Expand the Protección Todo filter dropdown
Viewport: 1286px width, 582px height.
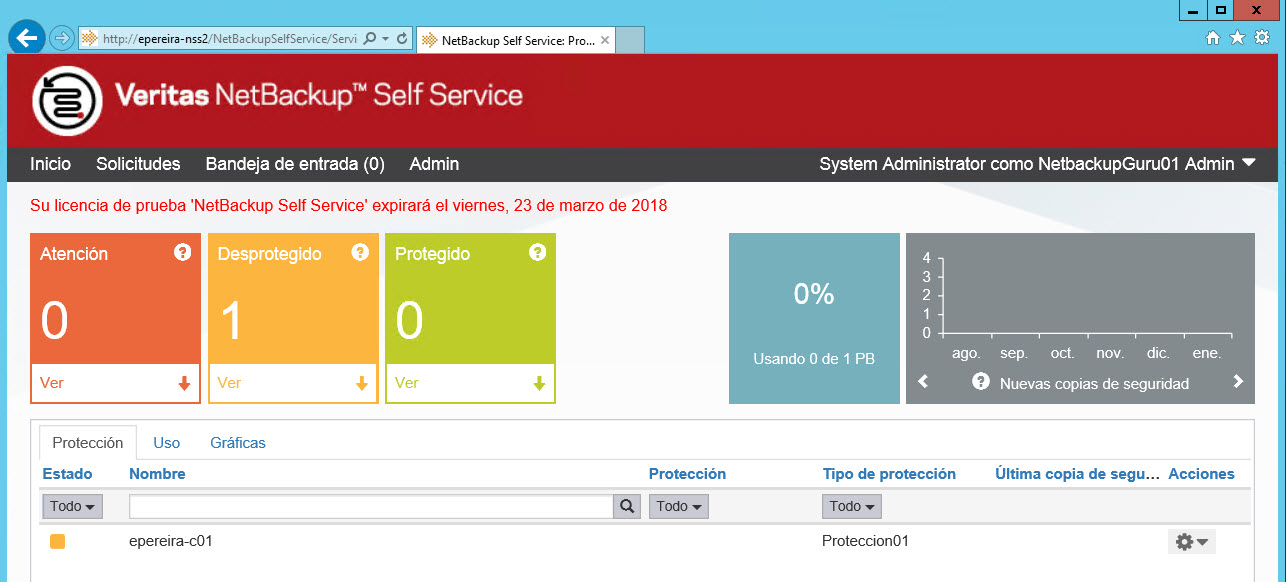click(679, 506)
